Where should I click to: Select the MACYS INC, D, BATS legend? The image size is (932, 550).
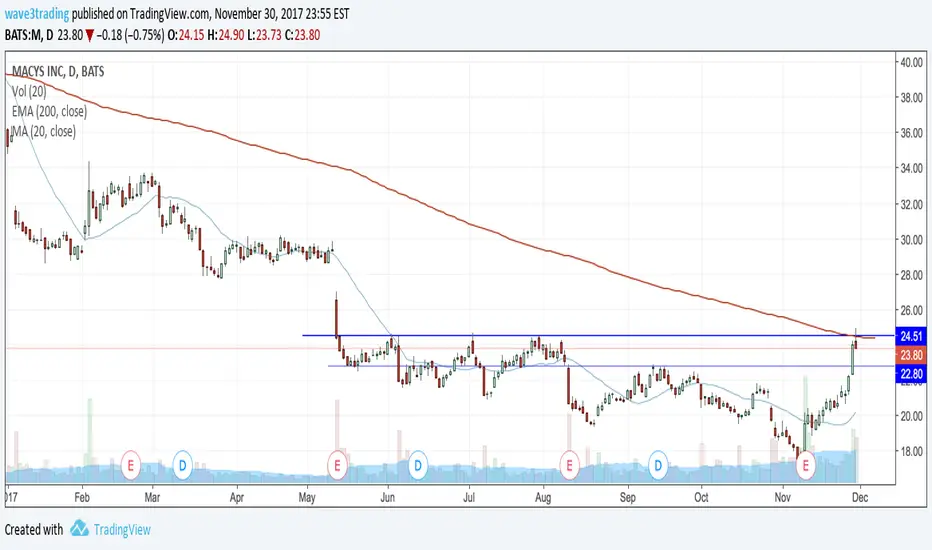(x=58, y=71)
